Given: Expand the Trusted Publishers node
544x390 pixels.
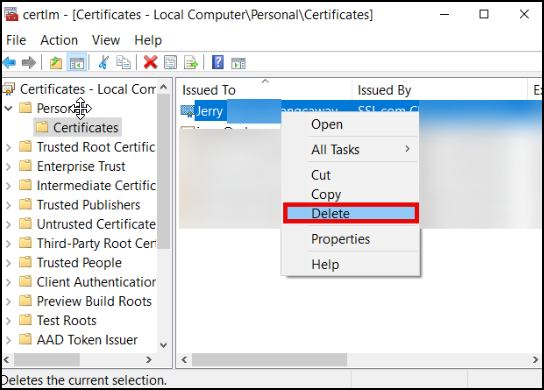Looking at the screenshot, I should (9, 205).
